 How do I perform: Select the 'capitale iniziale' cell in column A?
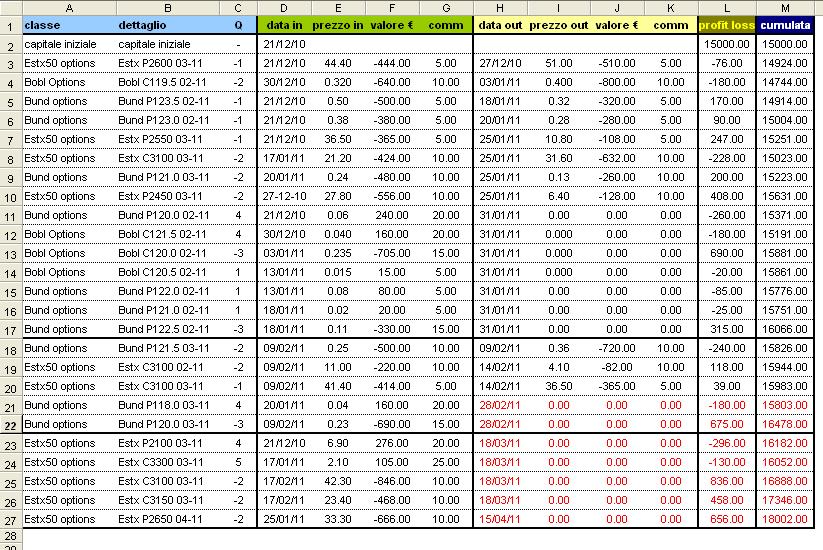click(x=67, y=45)
